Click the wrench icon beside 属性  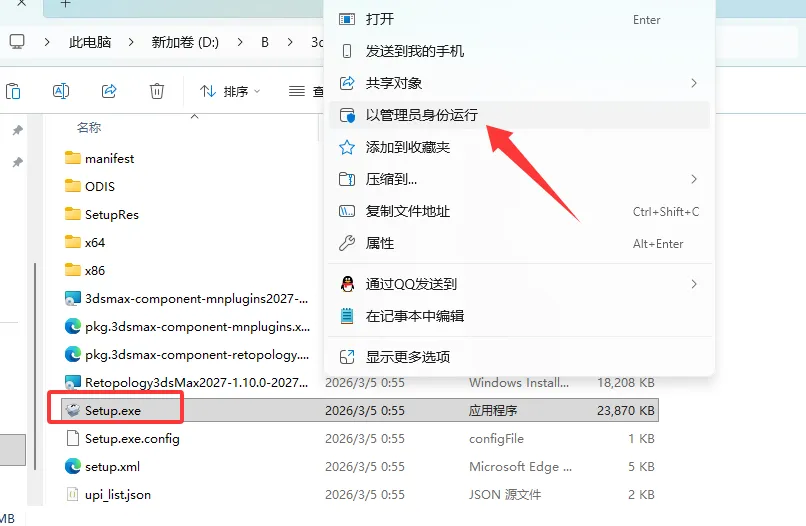347,243
